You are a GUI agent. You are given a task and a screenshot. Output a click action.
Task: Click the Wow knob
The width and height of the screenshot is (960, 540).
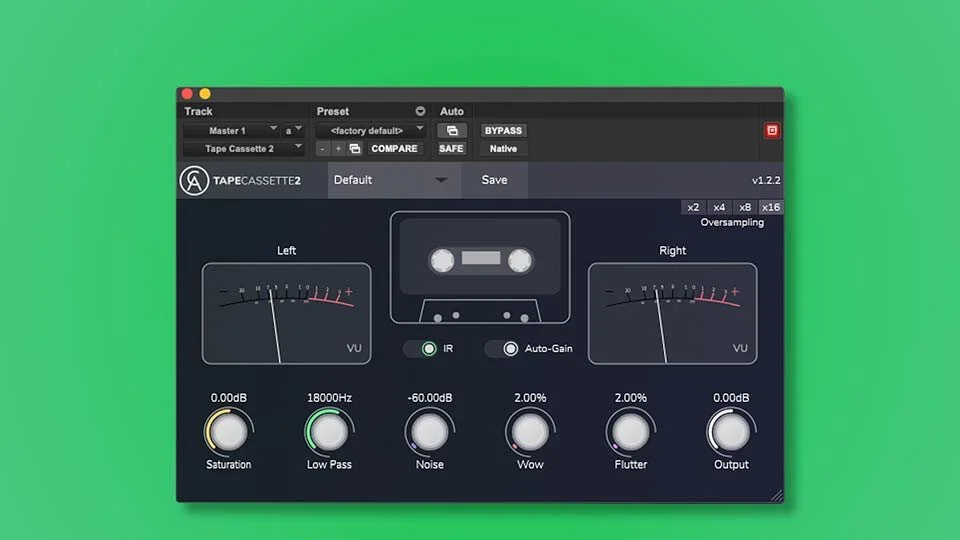[530, 432]
